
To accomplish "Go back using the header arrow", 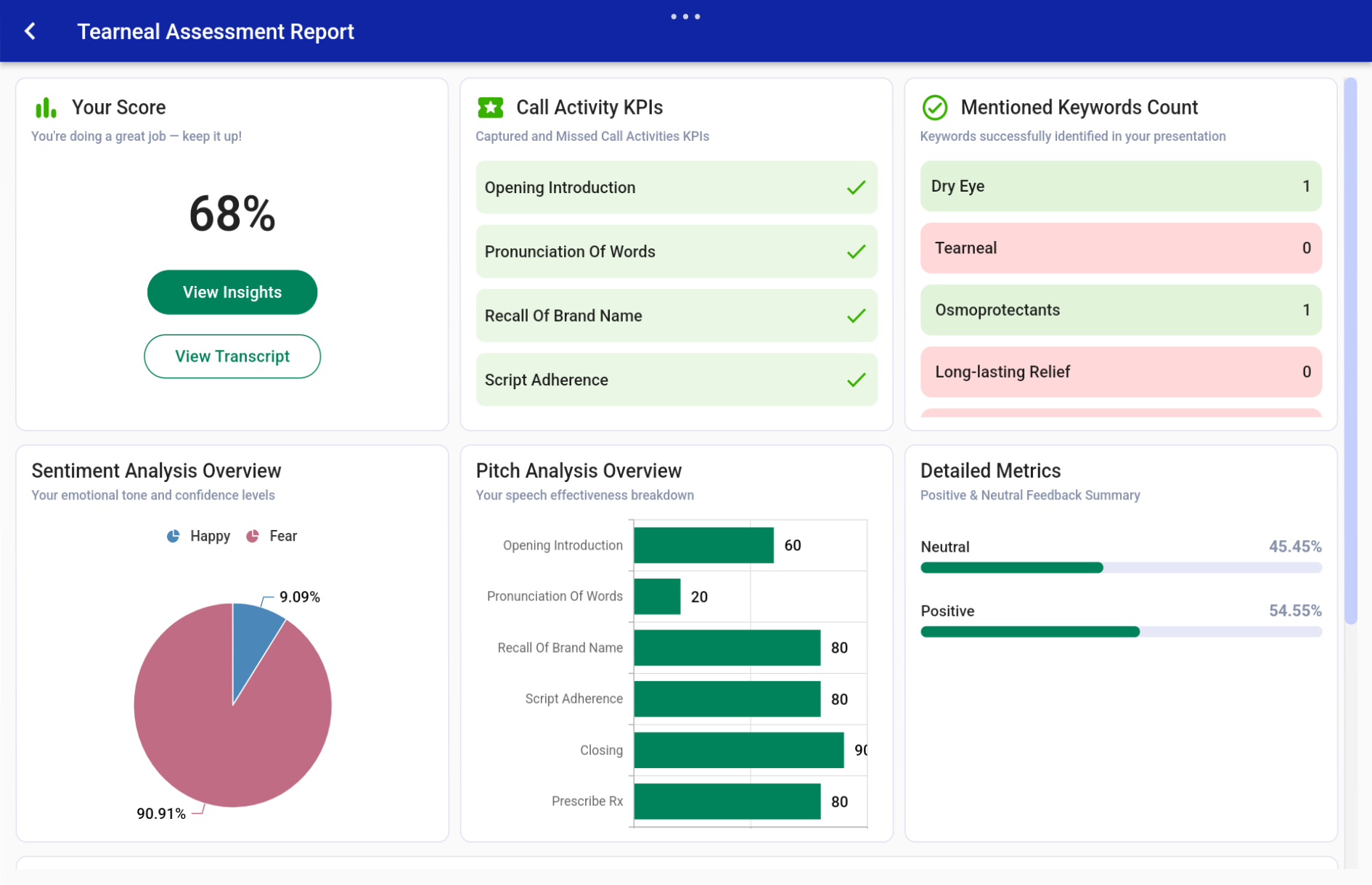I will click(x=30, y=31).
